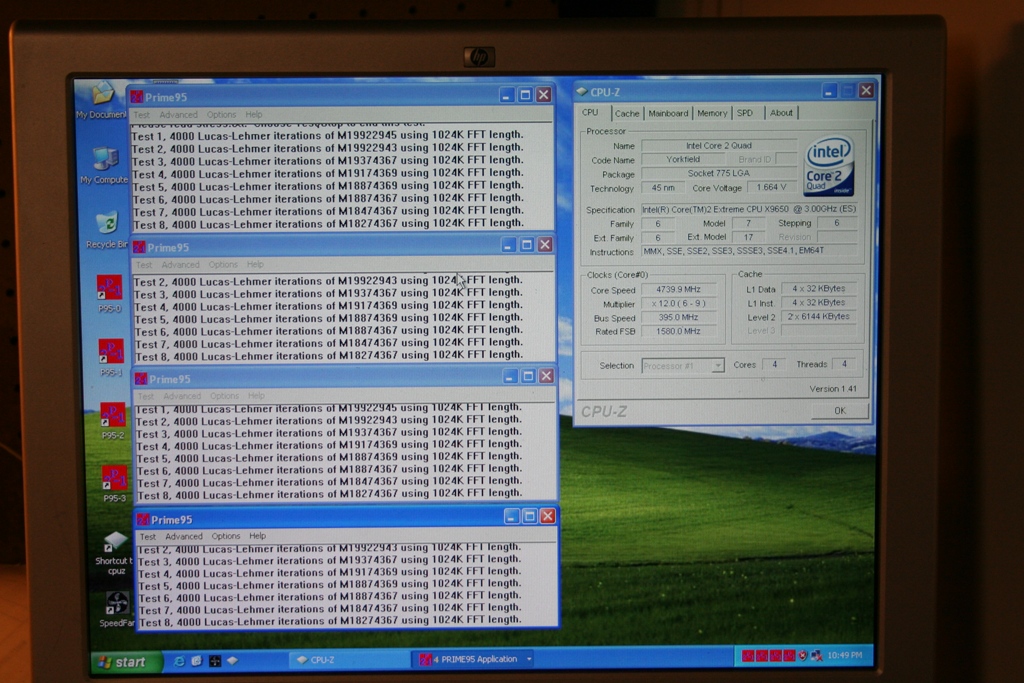Open the My Documents desktop icon

click(103, 96)
